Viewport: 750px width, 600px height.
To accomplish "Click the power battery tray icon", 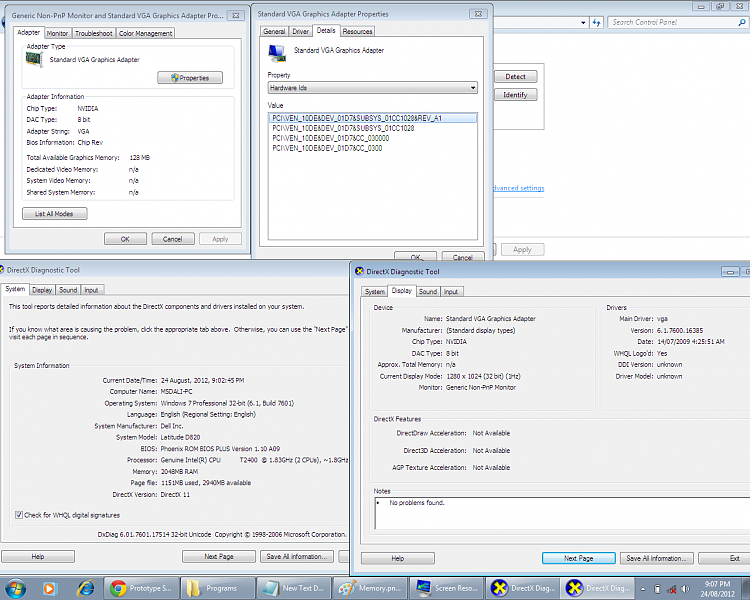I will pos(658,589).
